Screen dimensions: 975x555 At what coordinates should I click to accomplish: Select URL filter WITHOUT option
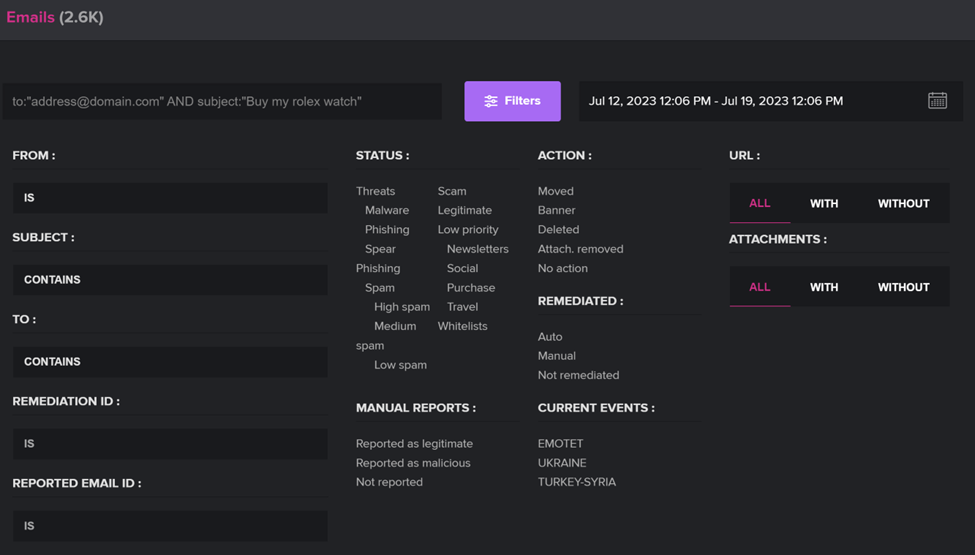point(903,203)
